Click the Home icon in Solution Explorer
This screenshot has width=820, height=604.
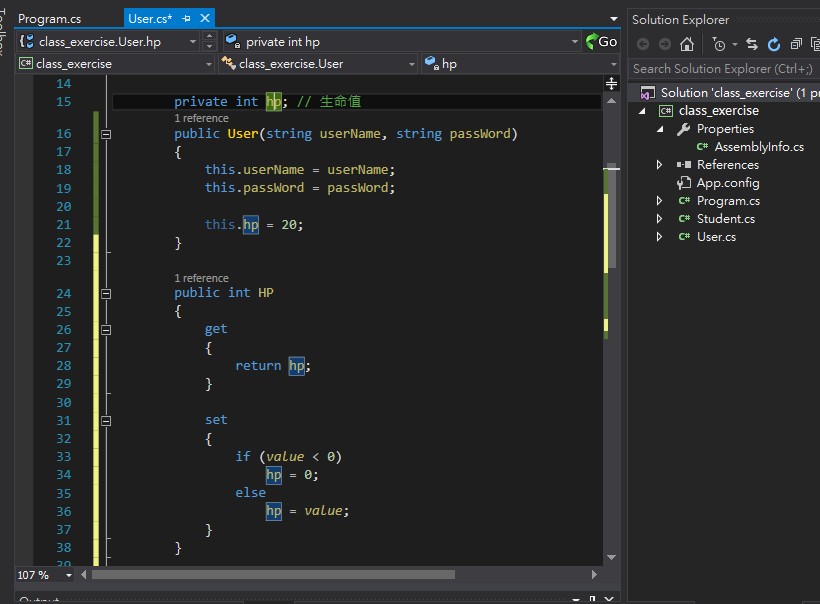[687, 44]
